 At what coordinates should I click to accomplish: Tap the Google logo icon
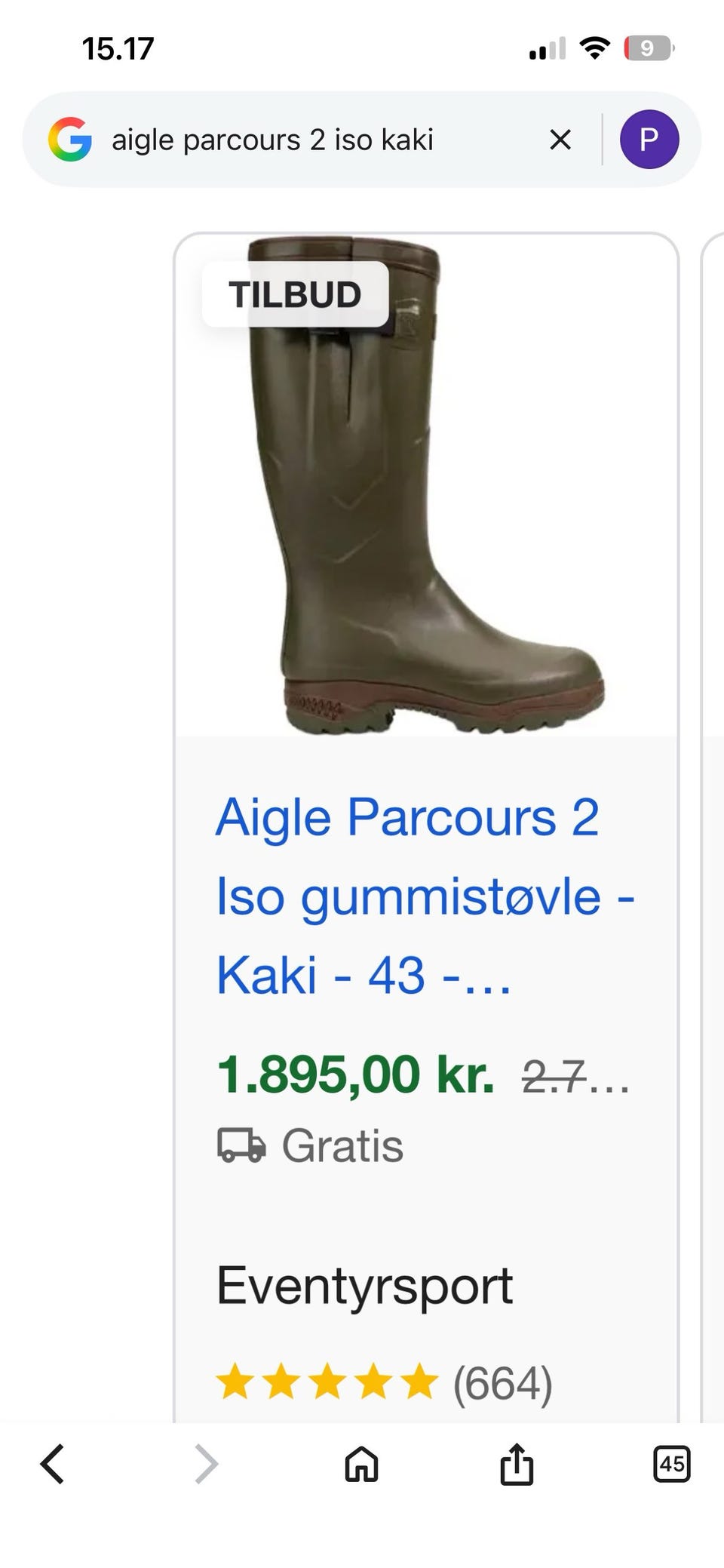[x=70, y=140]
